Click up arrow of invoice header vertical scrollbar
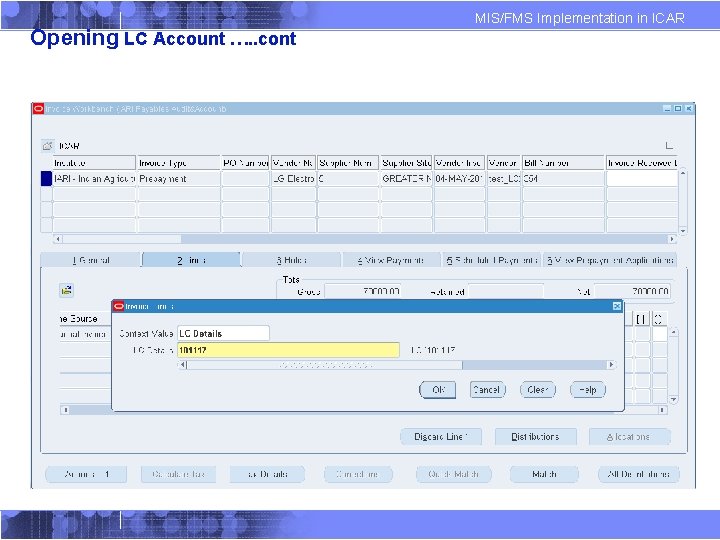The height and width of the screenshot is (540, 720). tap(683, 174)
